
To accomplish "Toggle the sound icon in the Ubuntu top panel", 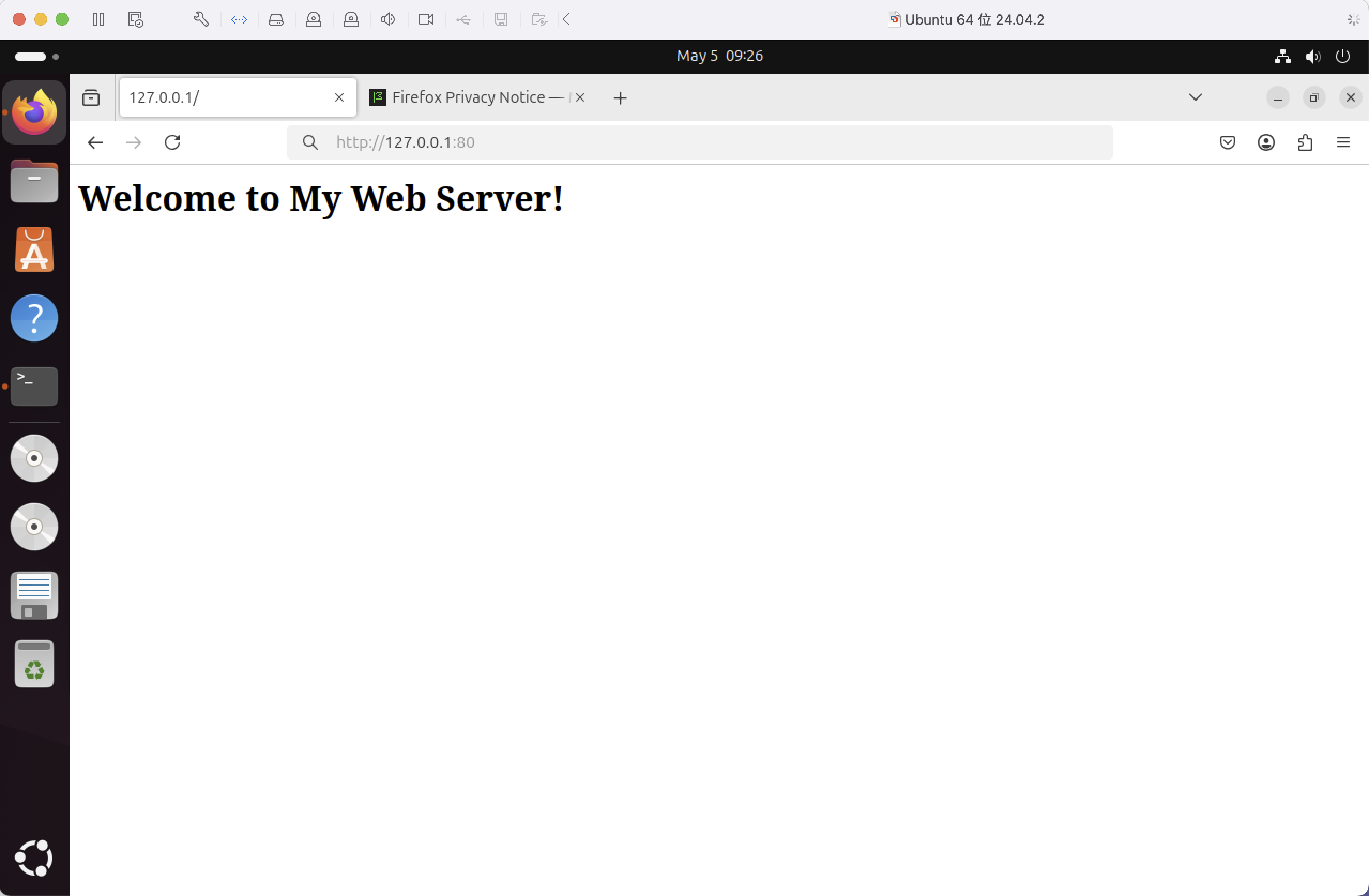I will (1313, 56).
